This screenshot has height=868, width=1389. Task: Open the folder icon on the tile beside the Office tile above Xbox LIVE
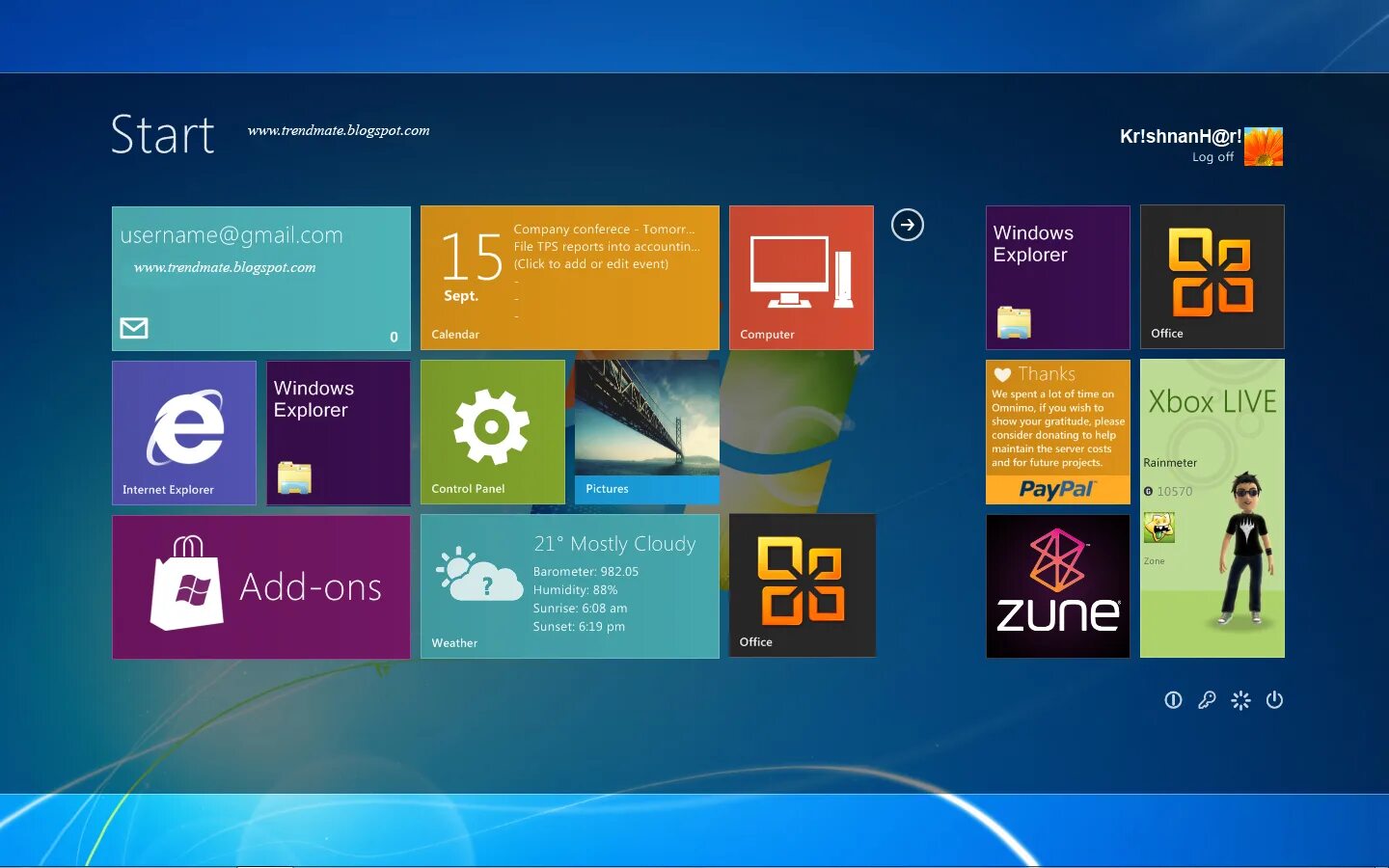1014,322
